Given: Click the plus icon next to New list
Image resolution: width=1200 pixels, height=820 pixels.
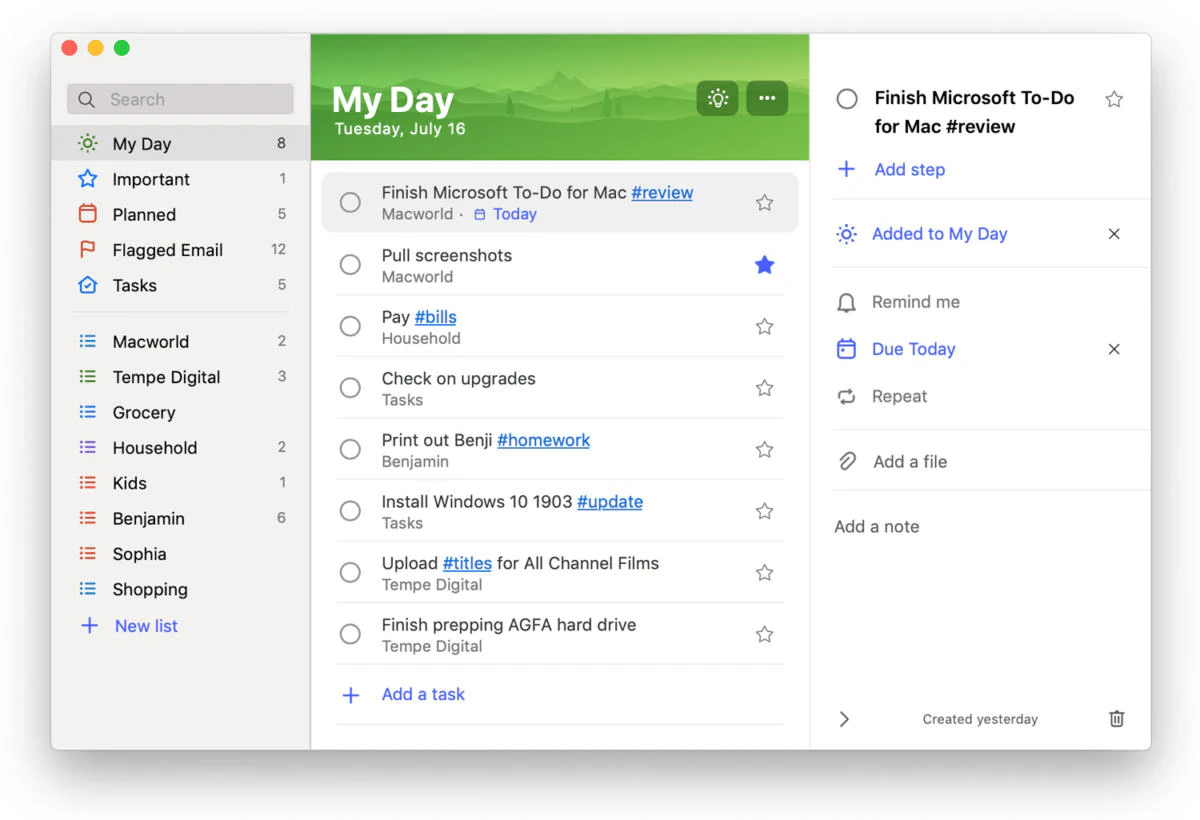Looking at the screenshot, I should tap(89, 625).
